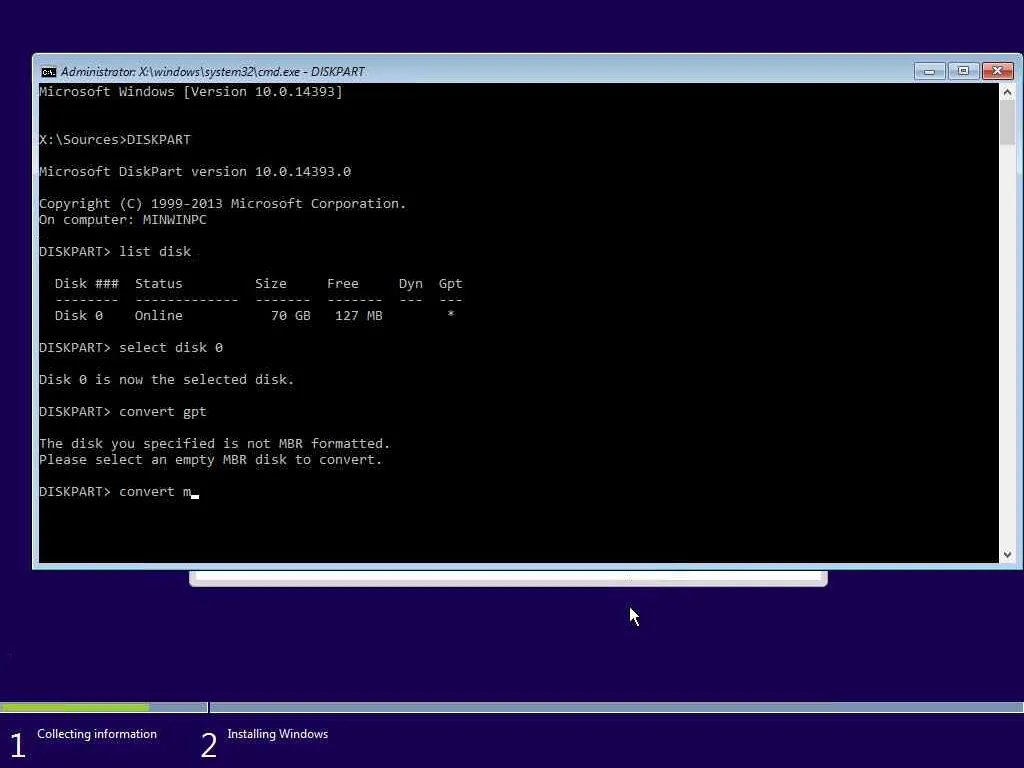1024x768 pixels.
Task: Click the scroll down arrow of the console
Action: tap(1007, 554)
